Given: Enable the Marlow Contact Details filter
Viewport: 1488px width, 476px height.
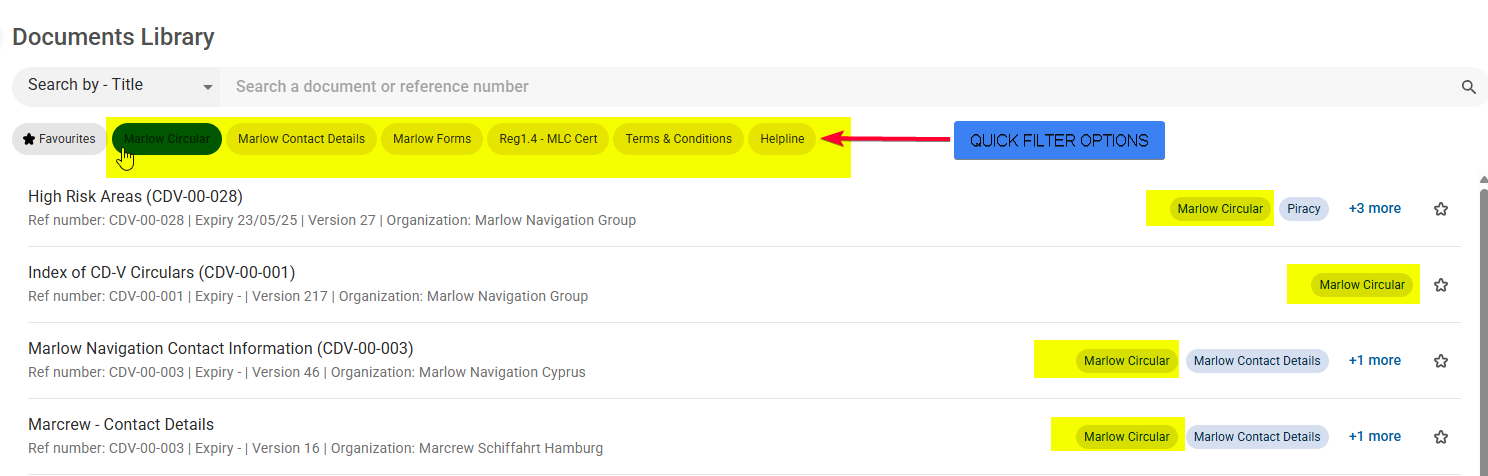Looking at the screenshot, I should [301, 139].
